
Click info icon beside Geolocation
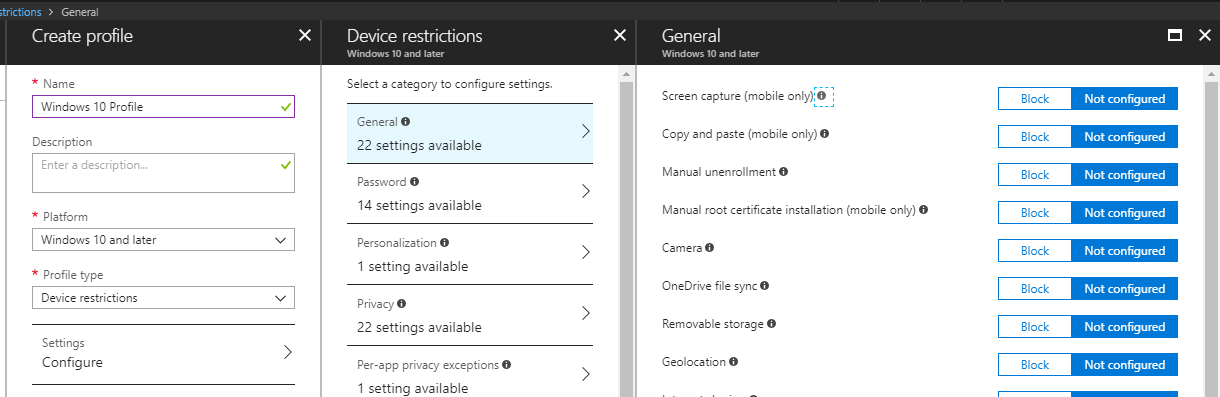(734, 361)
